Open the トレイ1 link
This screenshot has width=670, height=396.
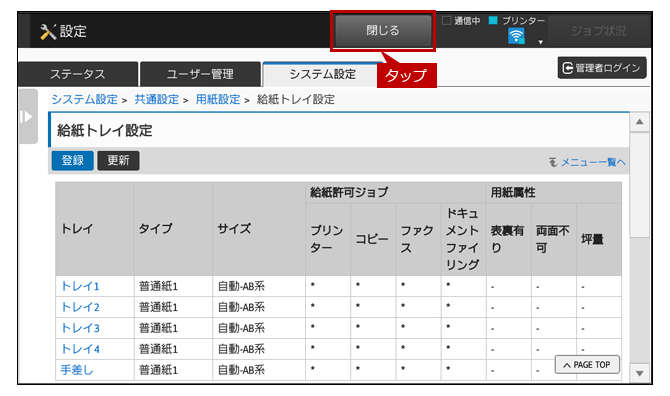(80, 286)
